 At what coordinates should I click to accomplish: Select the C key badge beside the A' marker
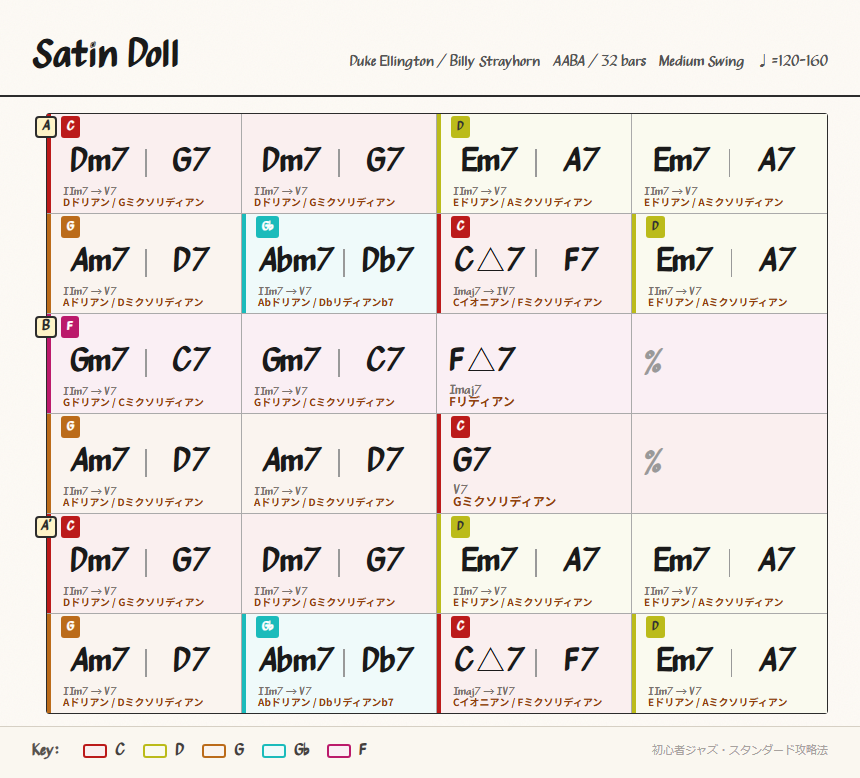coord(71,527)
